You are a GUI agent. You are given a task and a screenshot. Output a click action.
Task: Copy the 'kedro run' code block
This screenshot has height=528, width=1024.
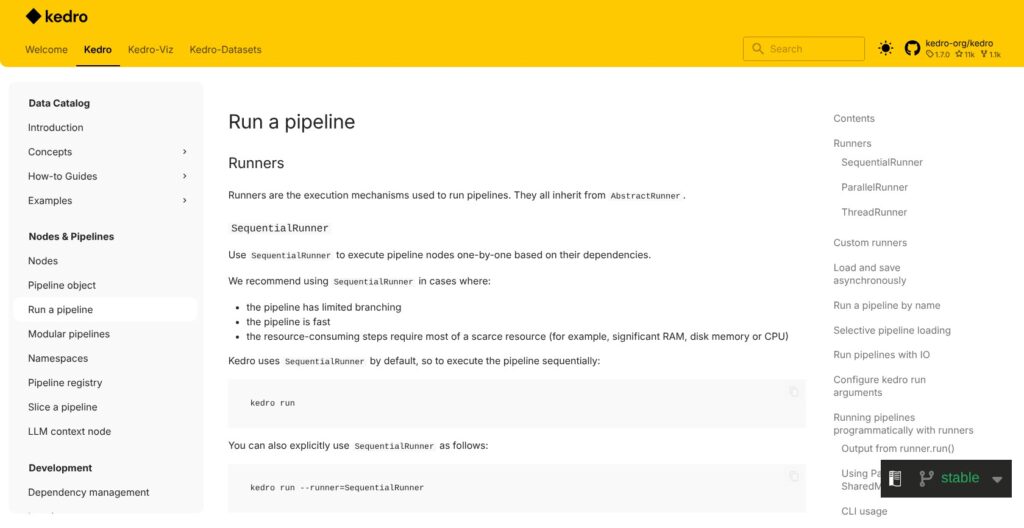click(793, 392)
